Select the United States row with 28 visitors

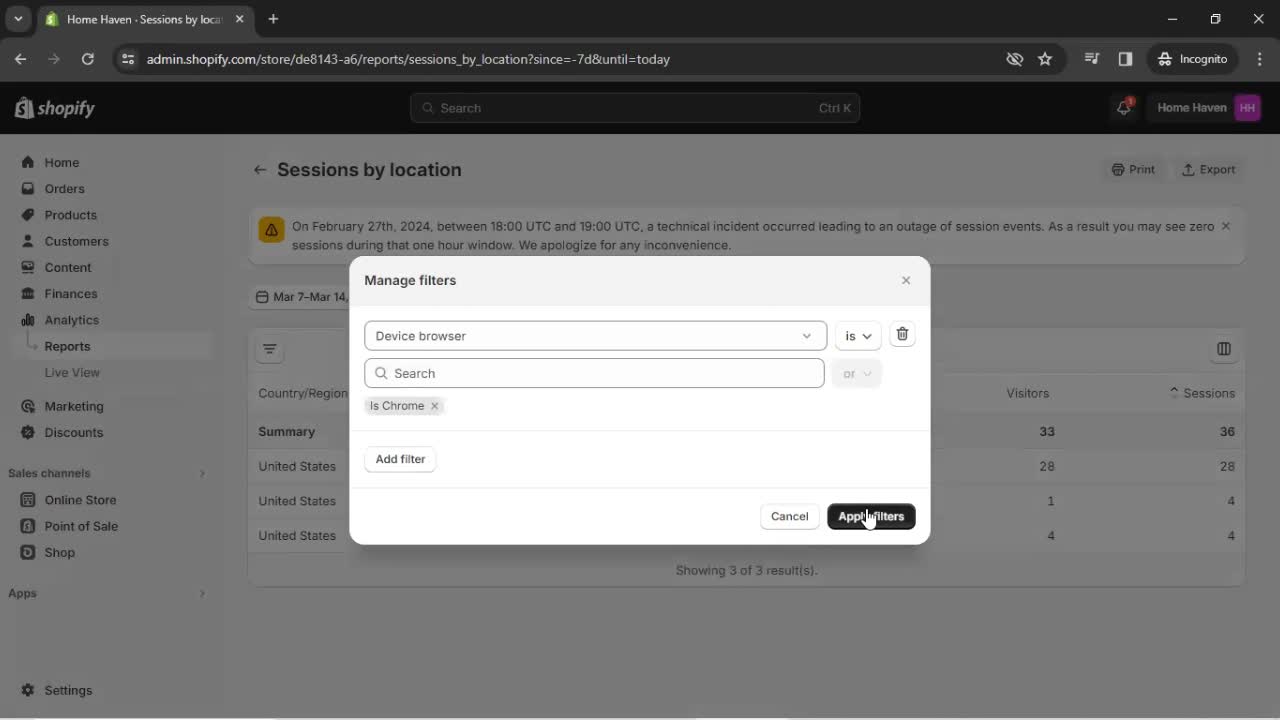[x=746, y=466]
